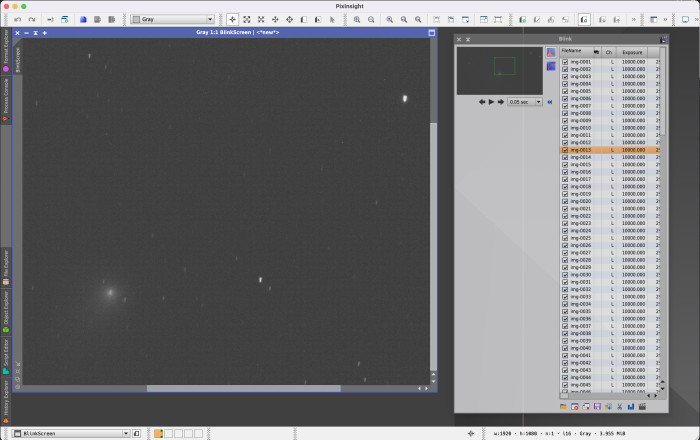Select the img-0016 row text
The image size is (700, 440).
581,172
